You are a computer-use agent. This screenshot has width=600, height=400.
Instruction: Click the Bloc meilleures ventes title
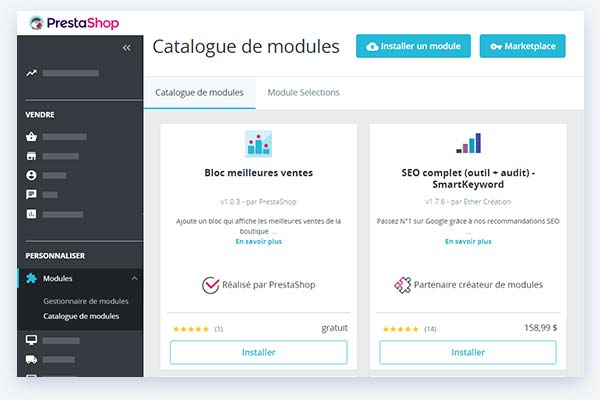click(259, 173)
